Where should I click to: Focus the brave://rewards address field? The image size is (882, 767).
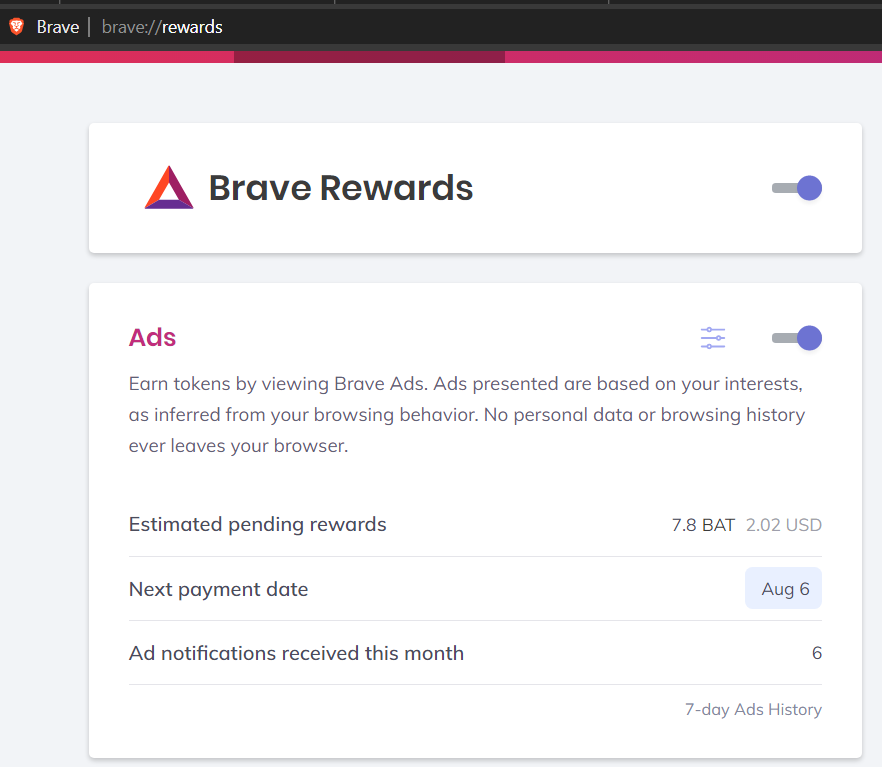coord(300,27)
